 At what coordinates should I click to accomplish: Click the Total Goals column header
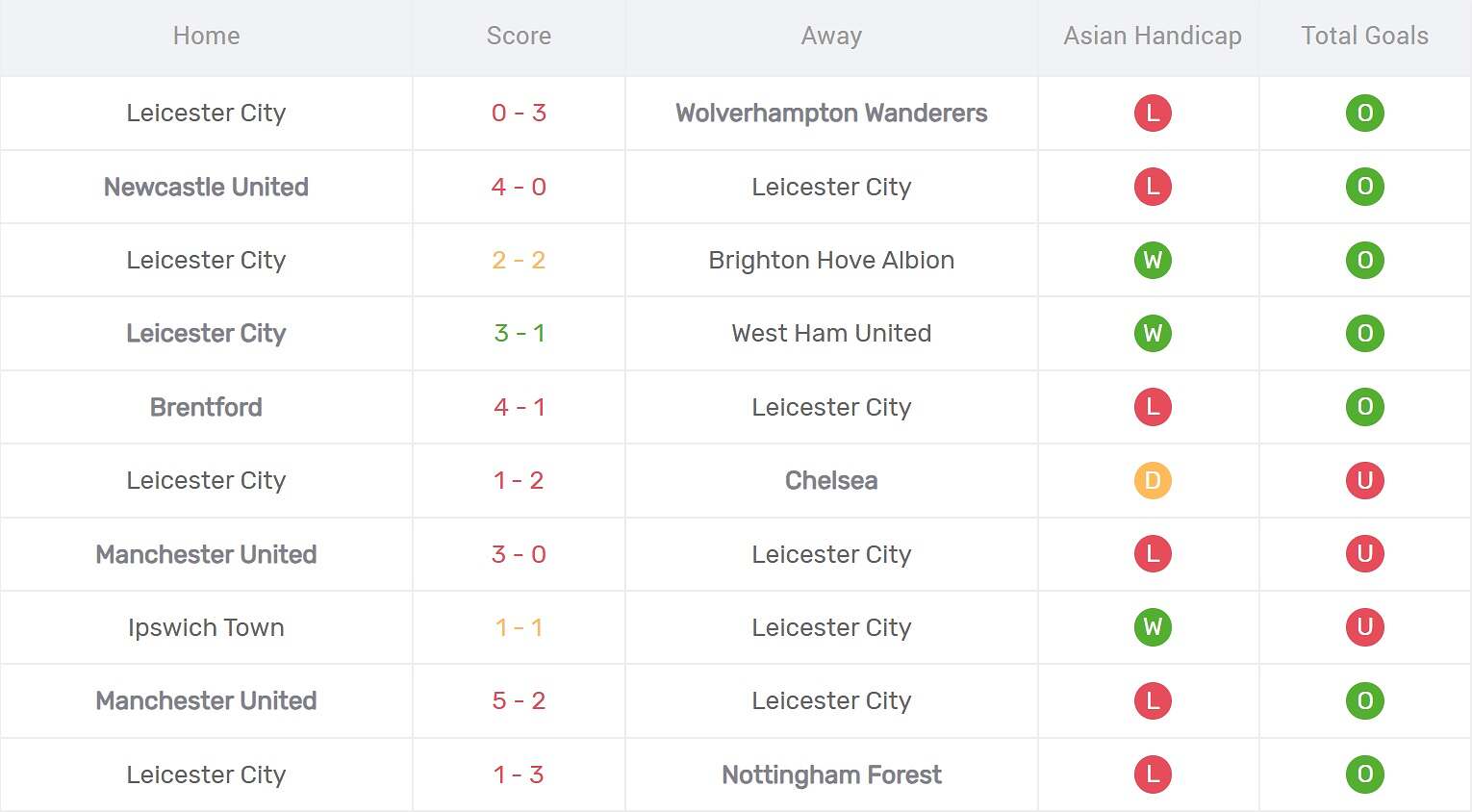1364,37
